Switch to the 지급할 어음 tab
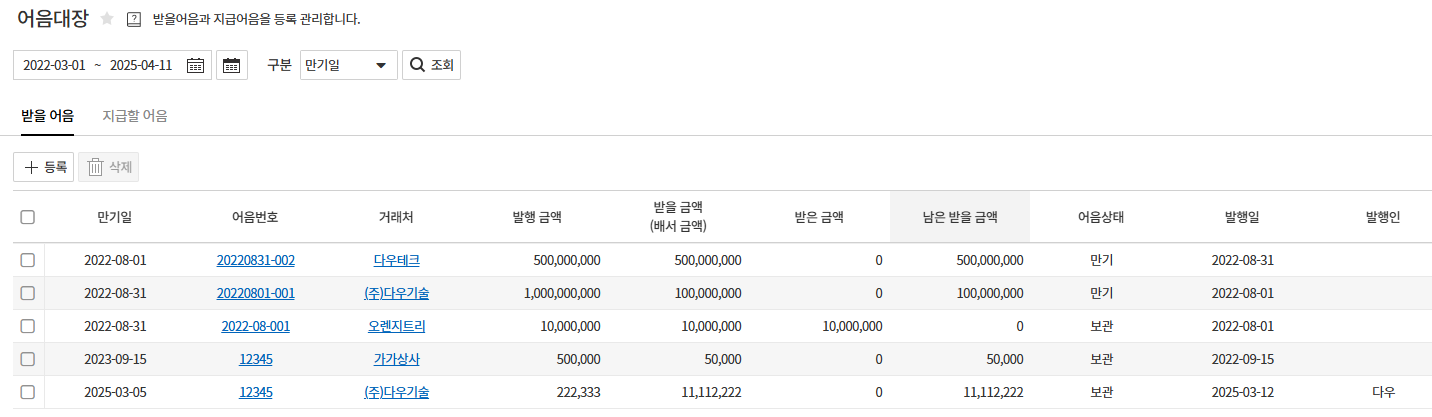 [x=135, y=116]
